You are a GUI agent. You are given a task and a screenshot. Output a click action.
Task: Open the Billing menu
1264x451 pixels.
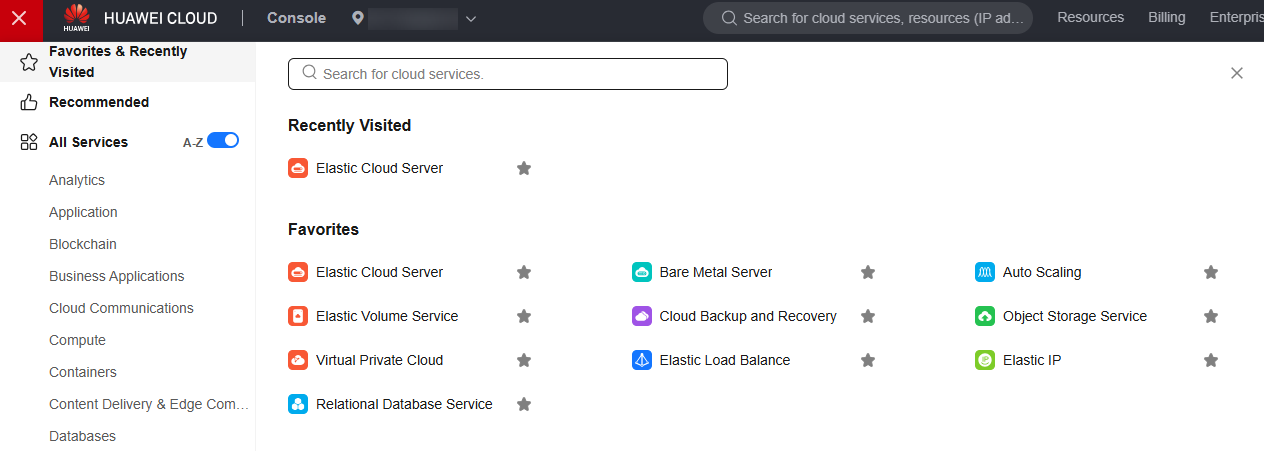[1167, 17]
